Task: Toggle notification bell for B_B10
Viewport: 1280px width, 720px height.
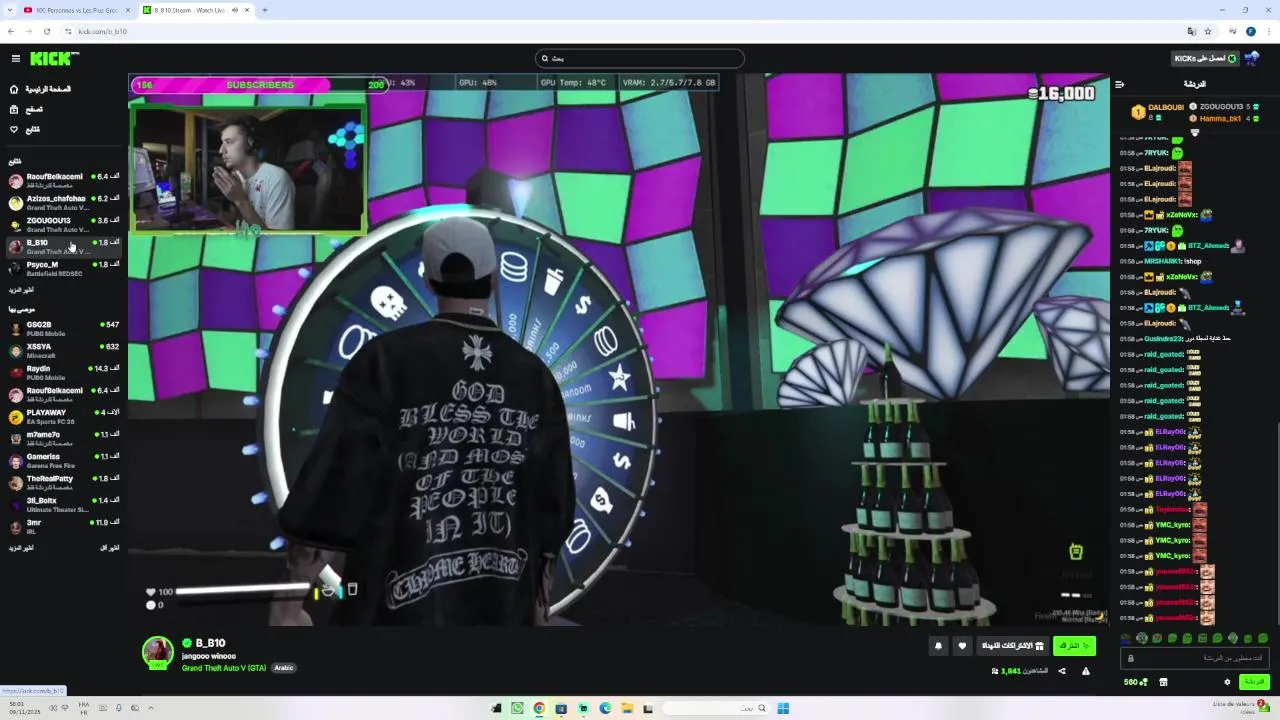Action: coord(938,646)
